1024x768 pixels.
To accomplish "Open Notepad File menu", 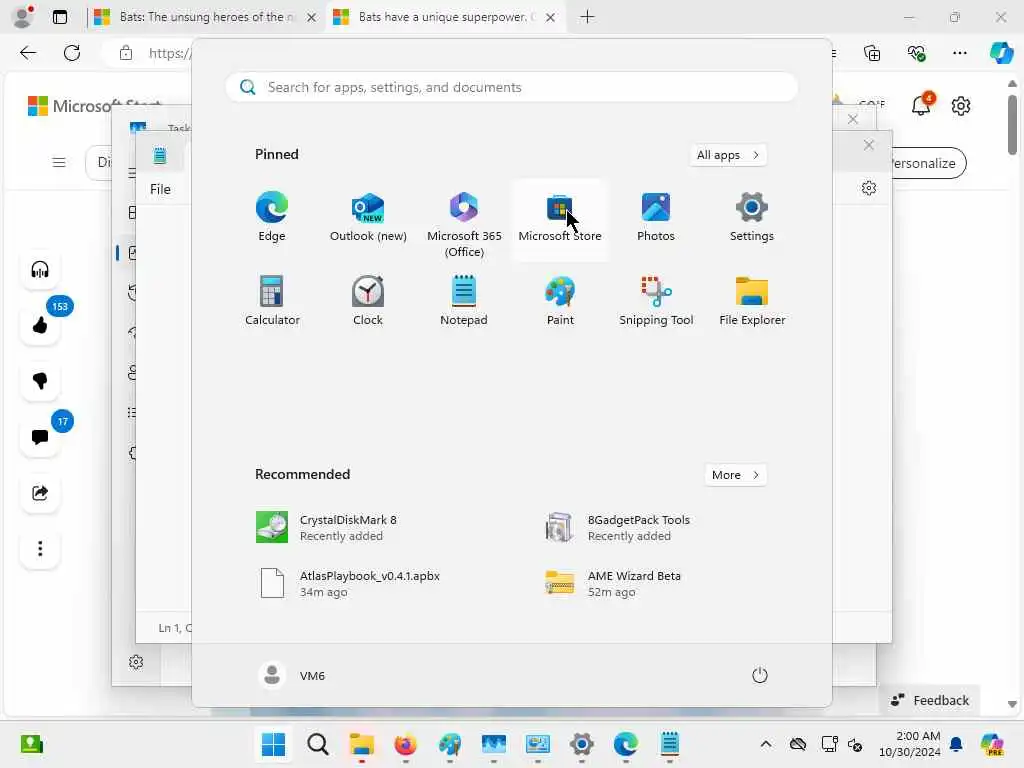I will 160,189.
